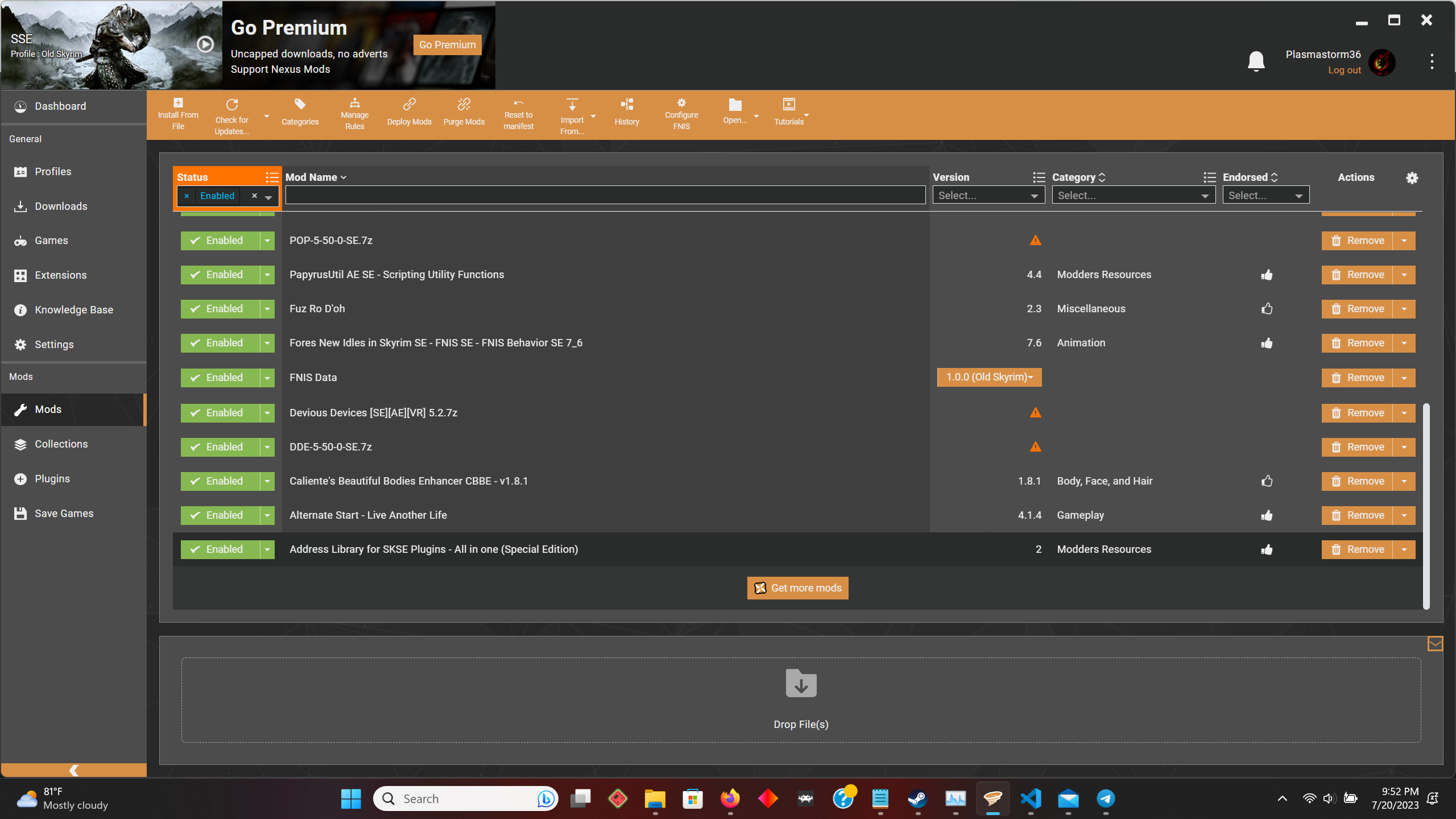The image size is (1456, 819).
Task: Open the Manage Rules tool
Action: pos(354,114)
